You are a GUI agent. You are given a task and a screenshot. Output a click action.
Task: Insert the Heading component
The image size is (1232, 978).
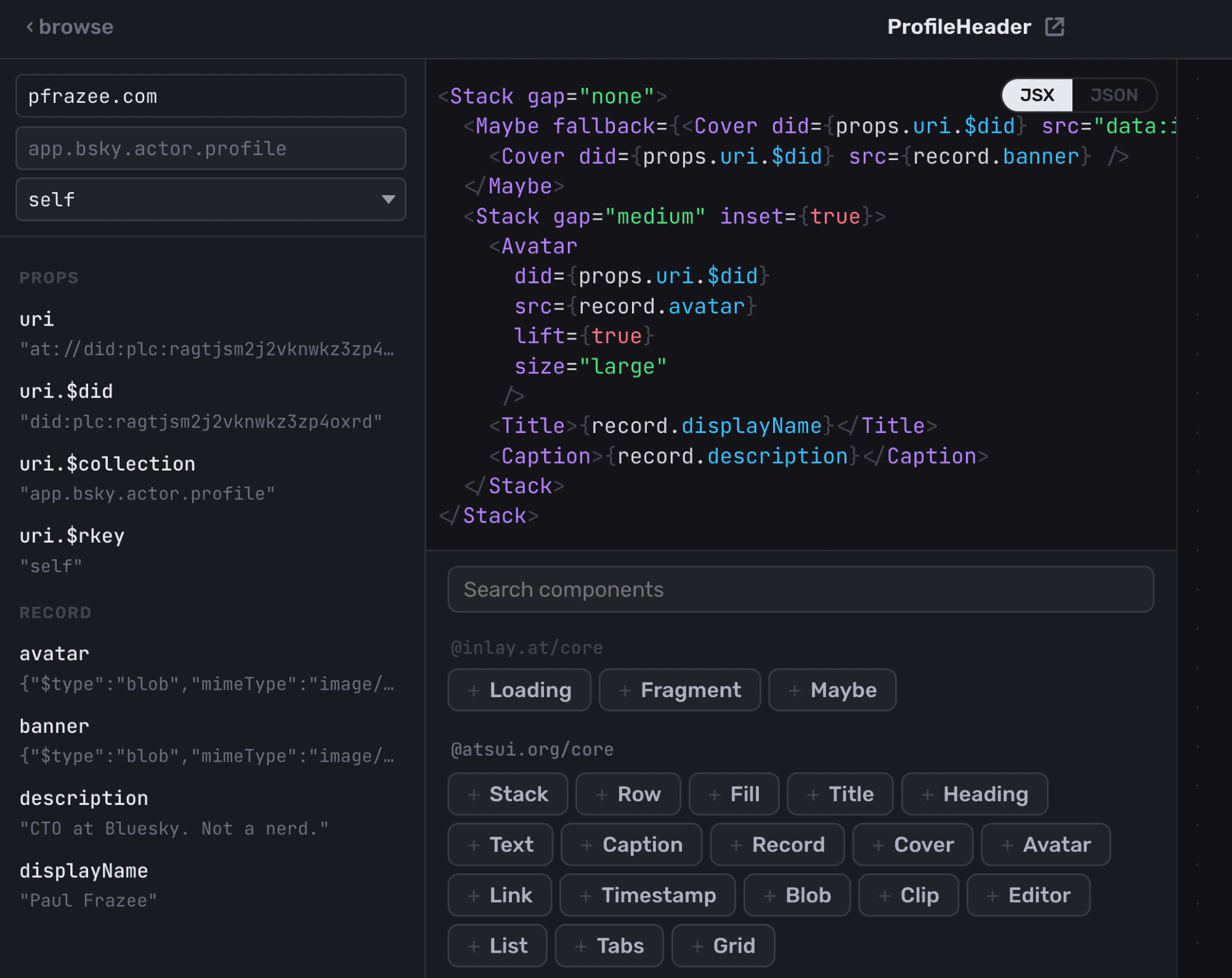pyautogui.click(x=975, y=794)
